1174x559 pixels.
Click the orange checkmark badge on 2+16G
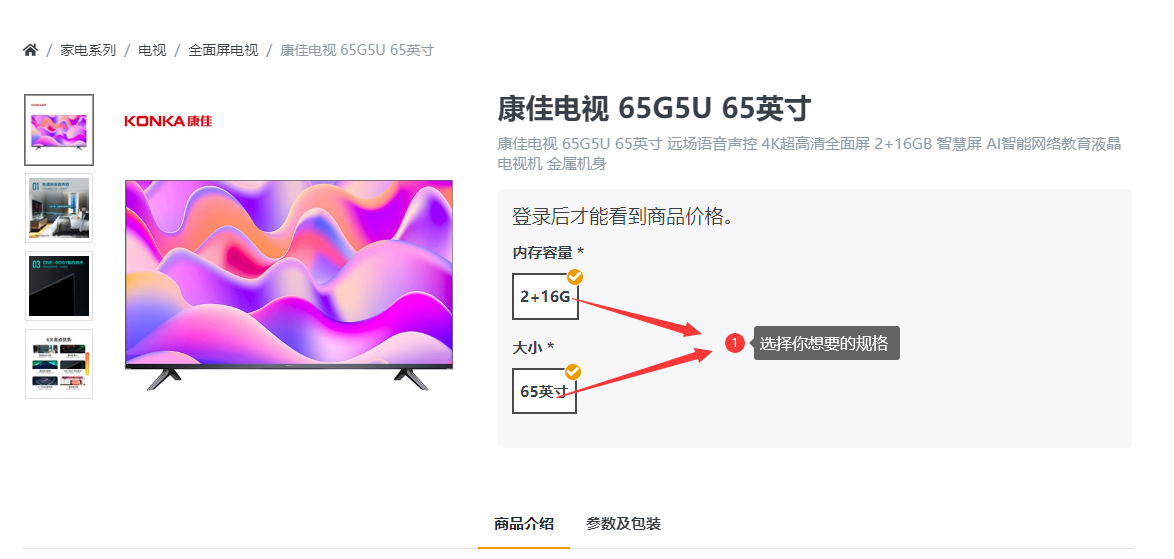pyautogui.click(x=574, y=277)
